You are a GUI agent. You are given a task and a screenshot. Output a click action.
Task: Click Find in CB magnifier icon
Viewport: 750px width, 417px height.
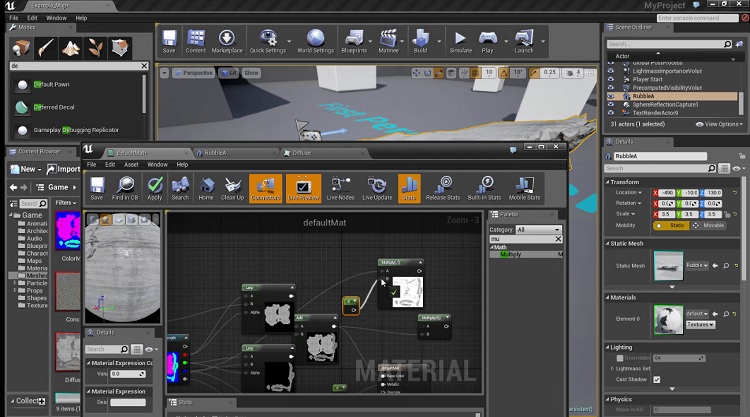tap(125, 188)
